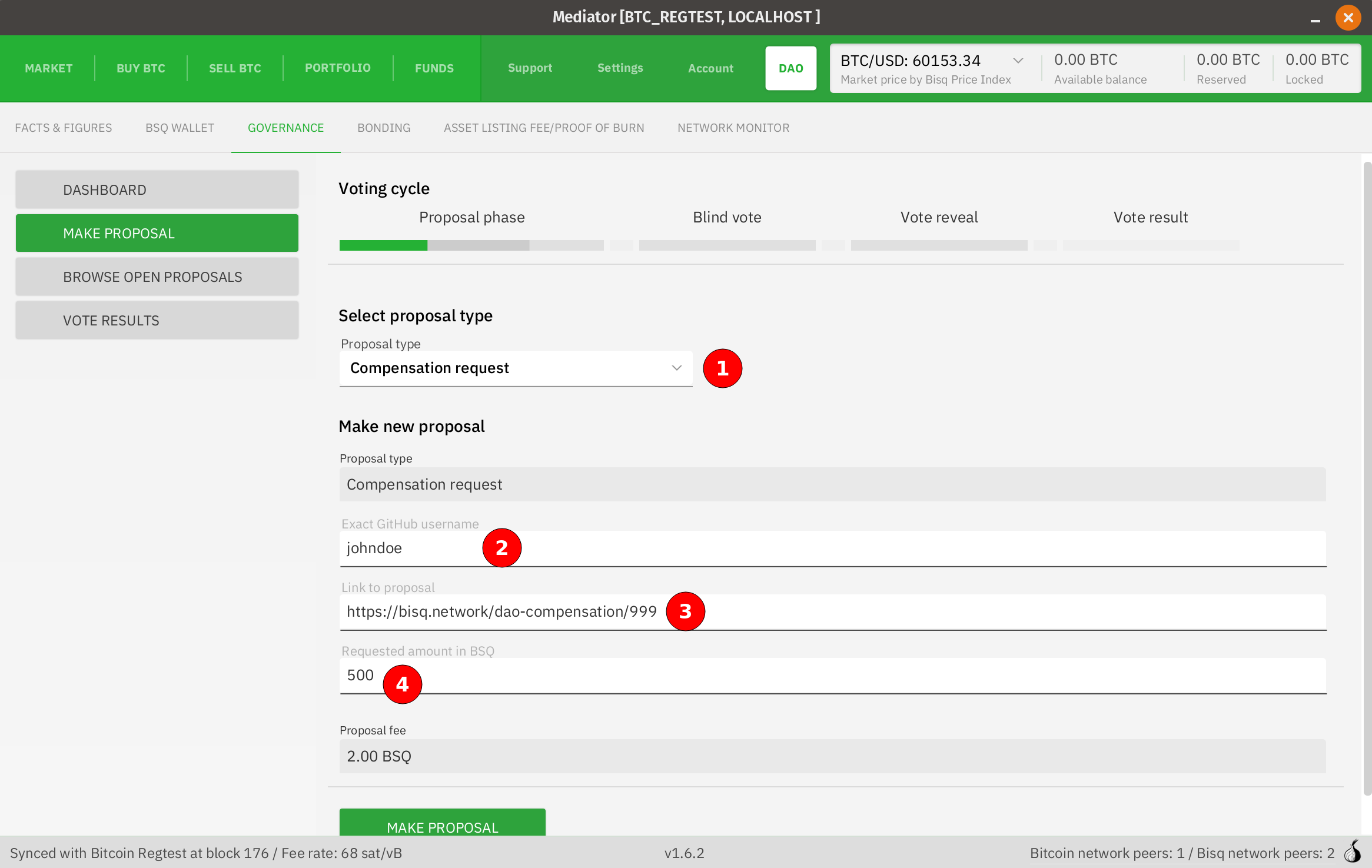Click the red marker number 4
The height and width of the screenshot is (868, 1372).
pos(402,684)
